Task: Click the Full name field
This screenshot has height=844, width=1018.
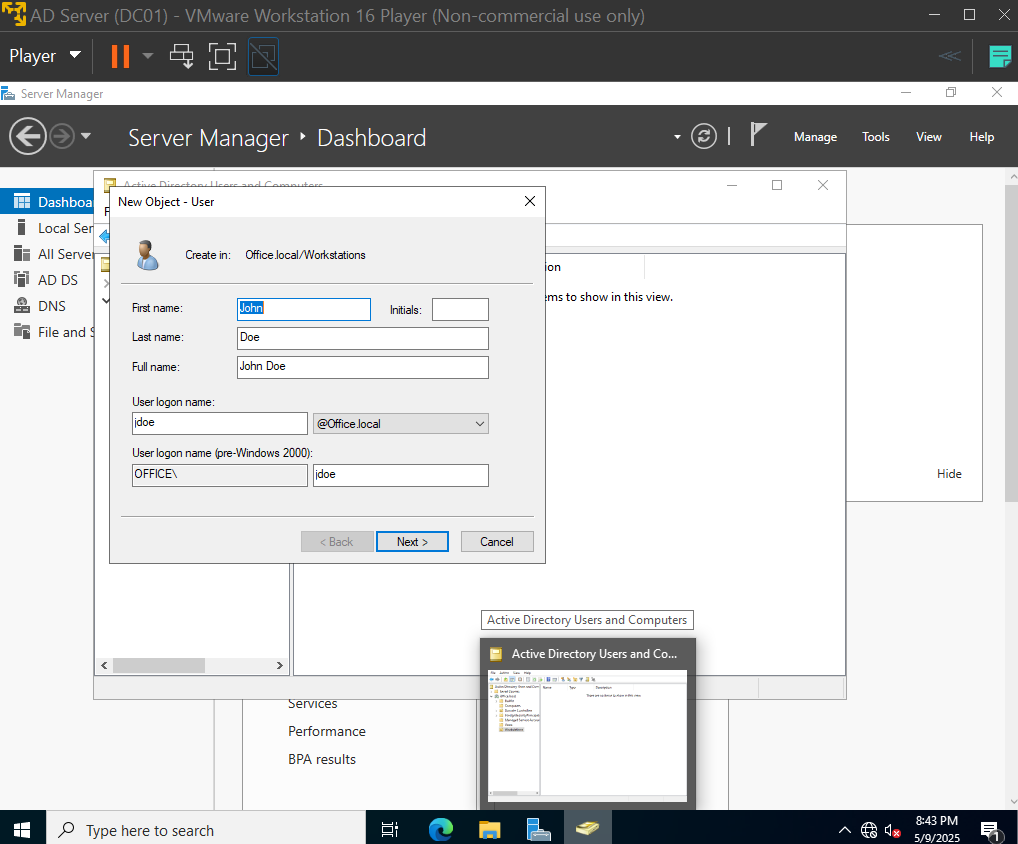Action: point(363,367)
